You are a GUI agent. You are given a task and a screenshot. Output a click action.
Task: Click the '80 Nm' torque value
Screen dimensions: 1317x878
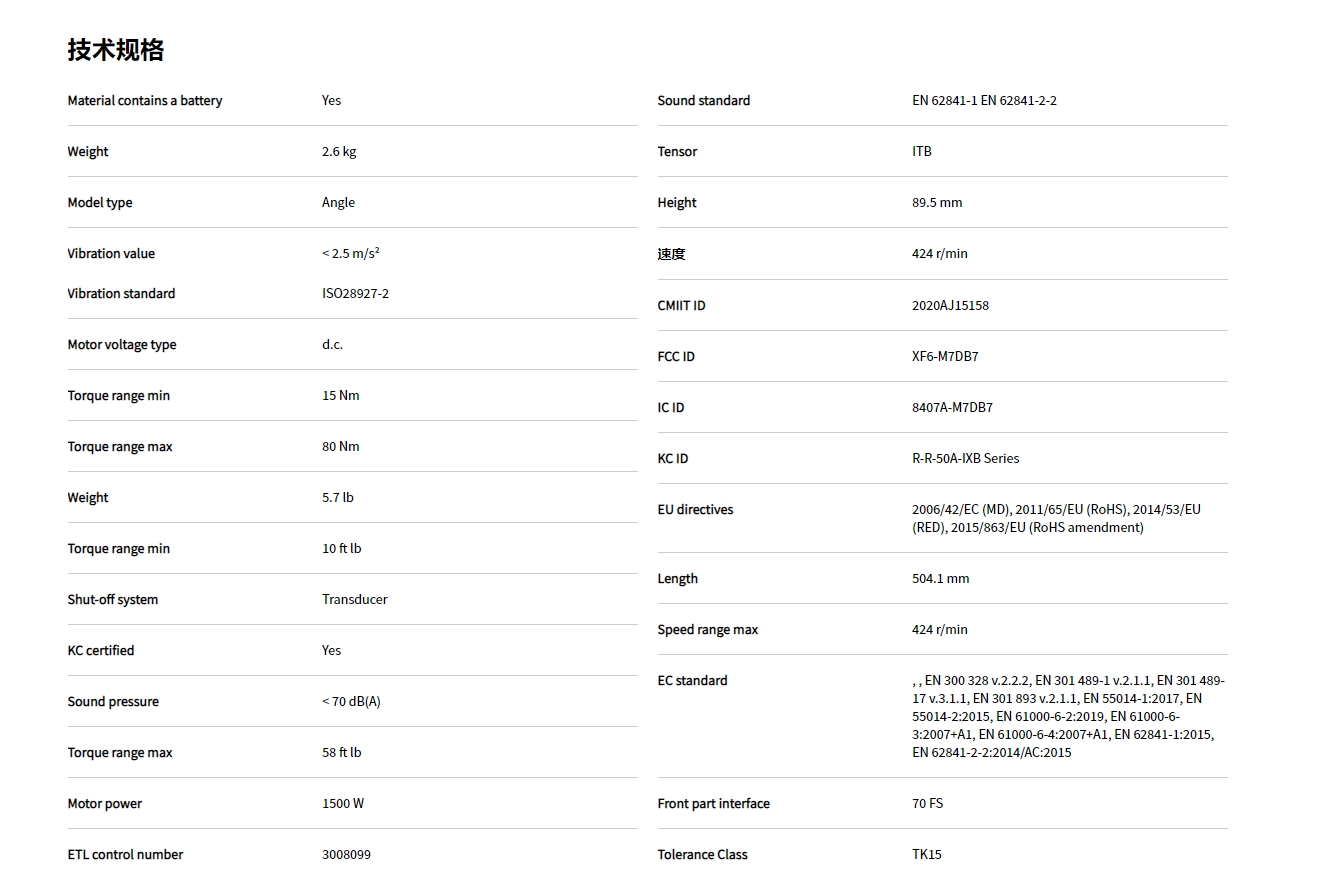tap(340, 446)
